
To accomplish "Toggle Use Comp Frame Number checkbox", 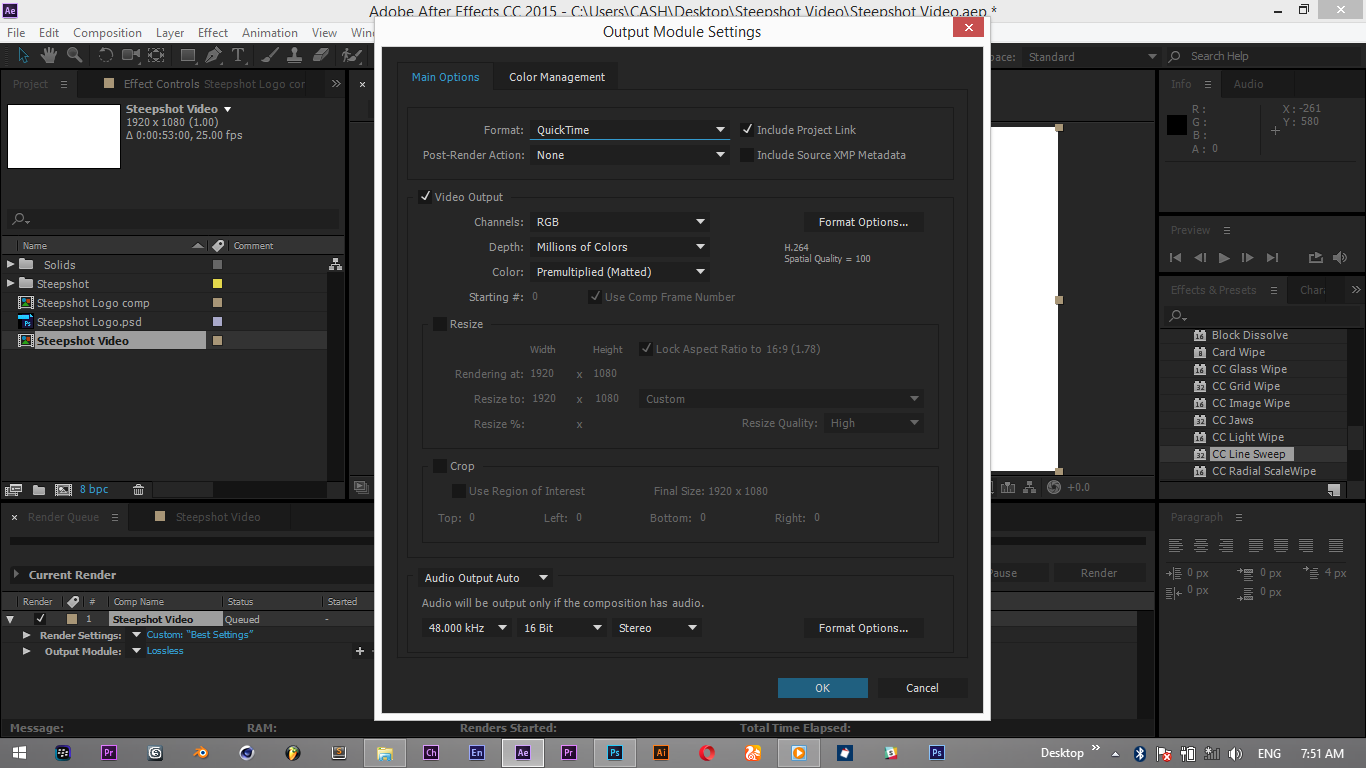I will (595, 297).
